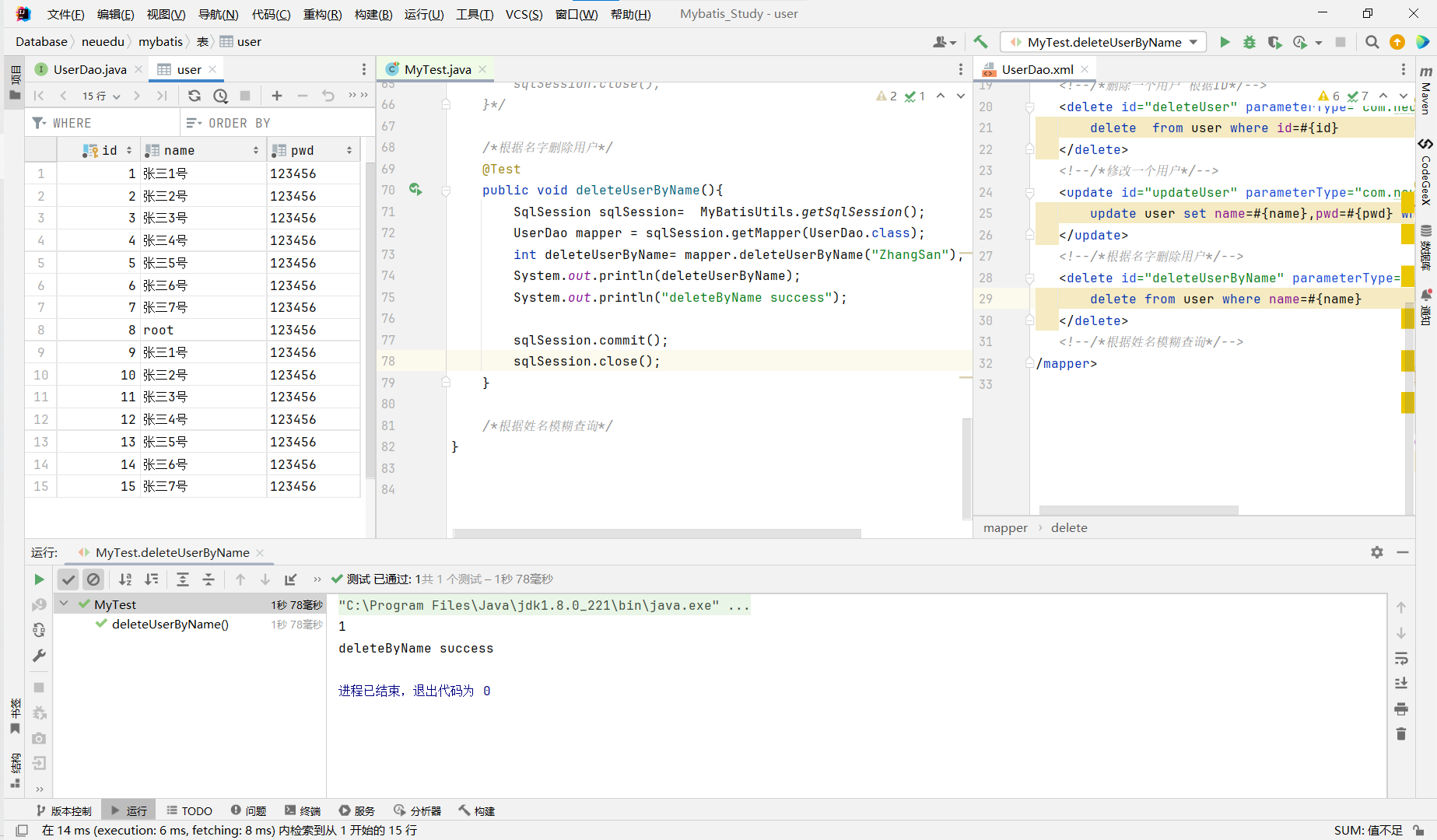Click the Search Everywhere magnifier icon
This screenshot has width=1437, height=840.
tap(1372, 42)
